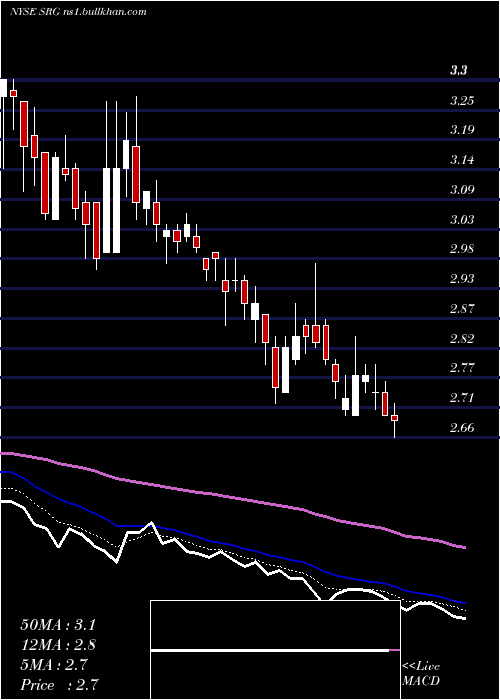Click the 50MA : 3.1 readout
This screenshot has width=500, height=700.
point(58,625)
